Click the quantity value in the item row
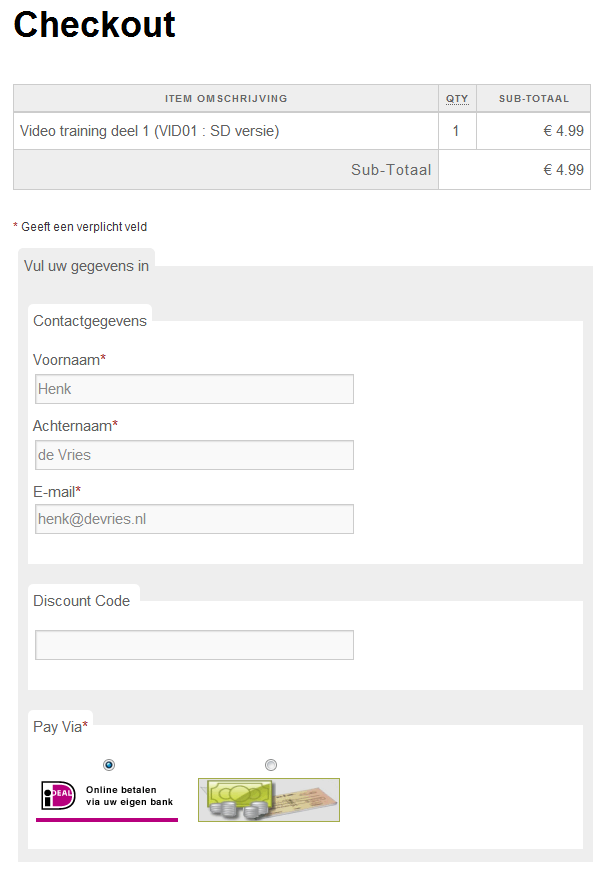608x870 pixels. click(456, 131)
